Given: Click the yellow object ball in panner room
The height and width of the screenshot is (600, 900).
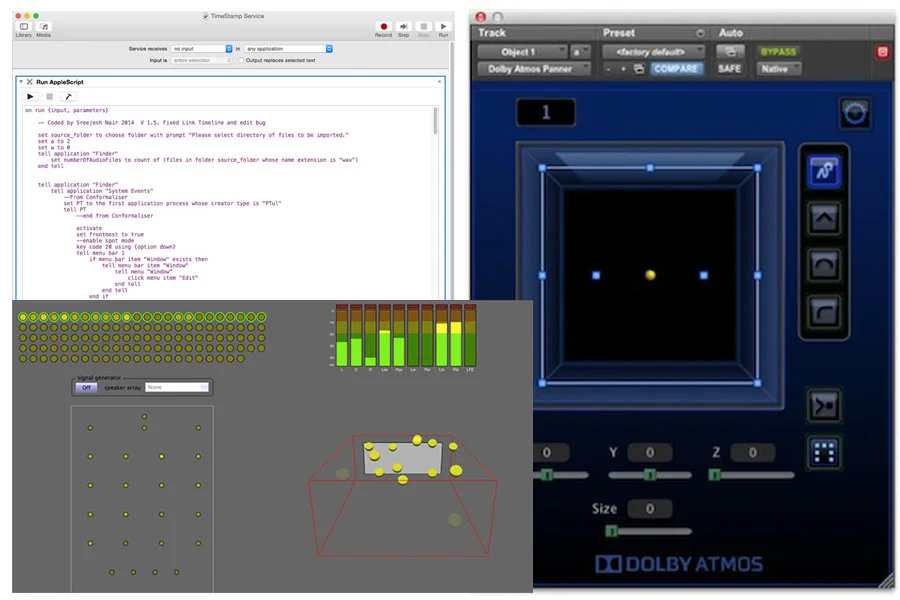Looking at the screenshot, I should [650, 275].
